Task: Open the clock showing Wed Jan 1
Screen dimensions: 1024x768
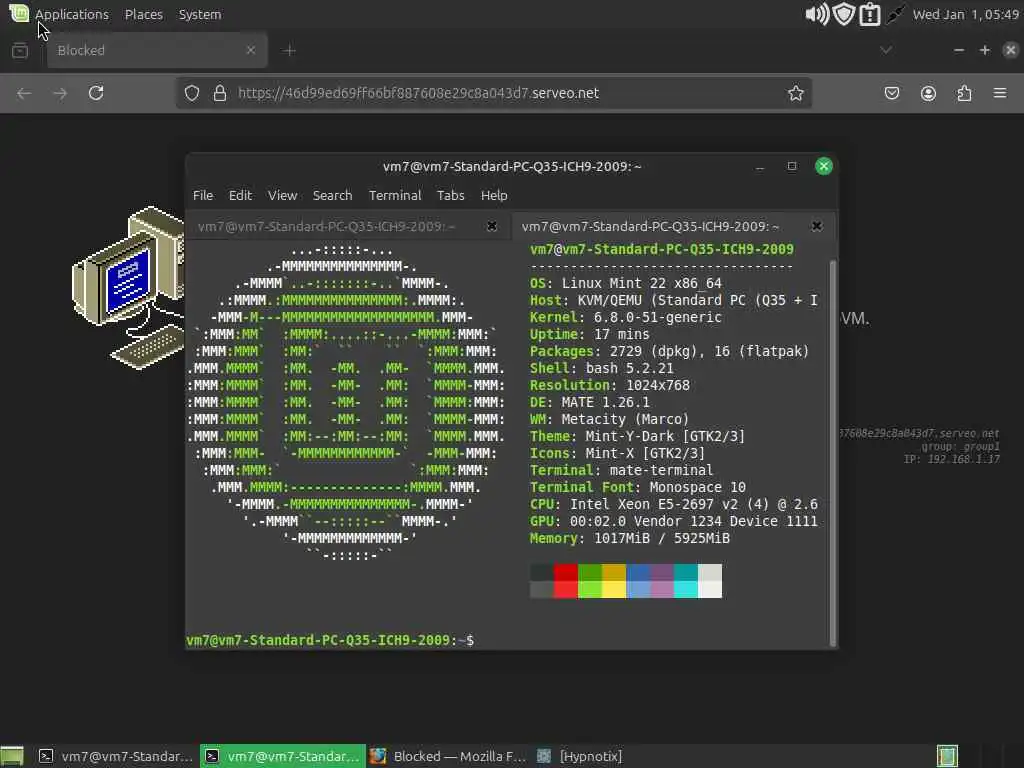Action: 965,14
